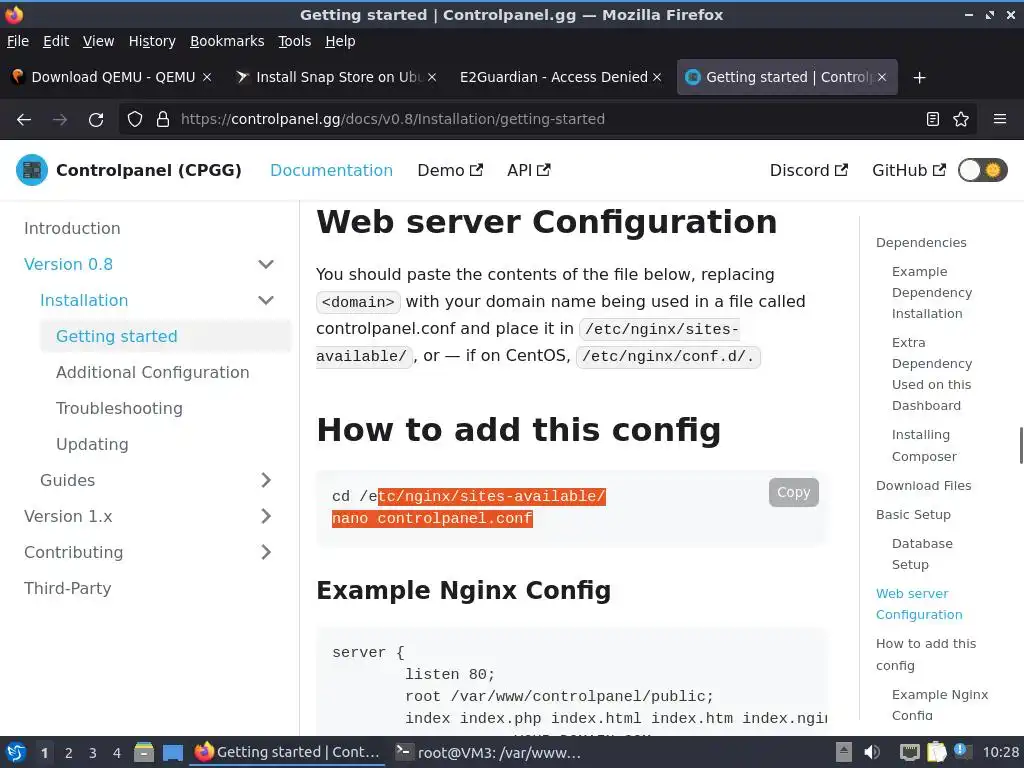Switch to workspace 3 in taskbar
1024x768 pixels.
coord(93,753)
